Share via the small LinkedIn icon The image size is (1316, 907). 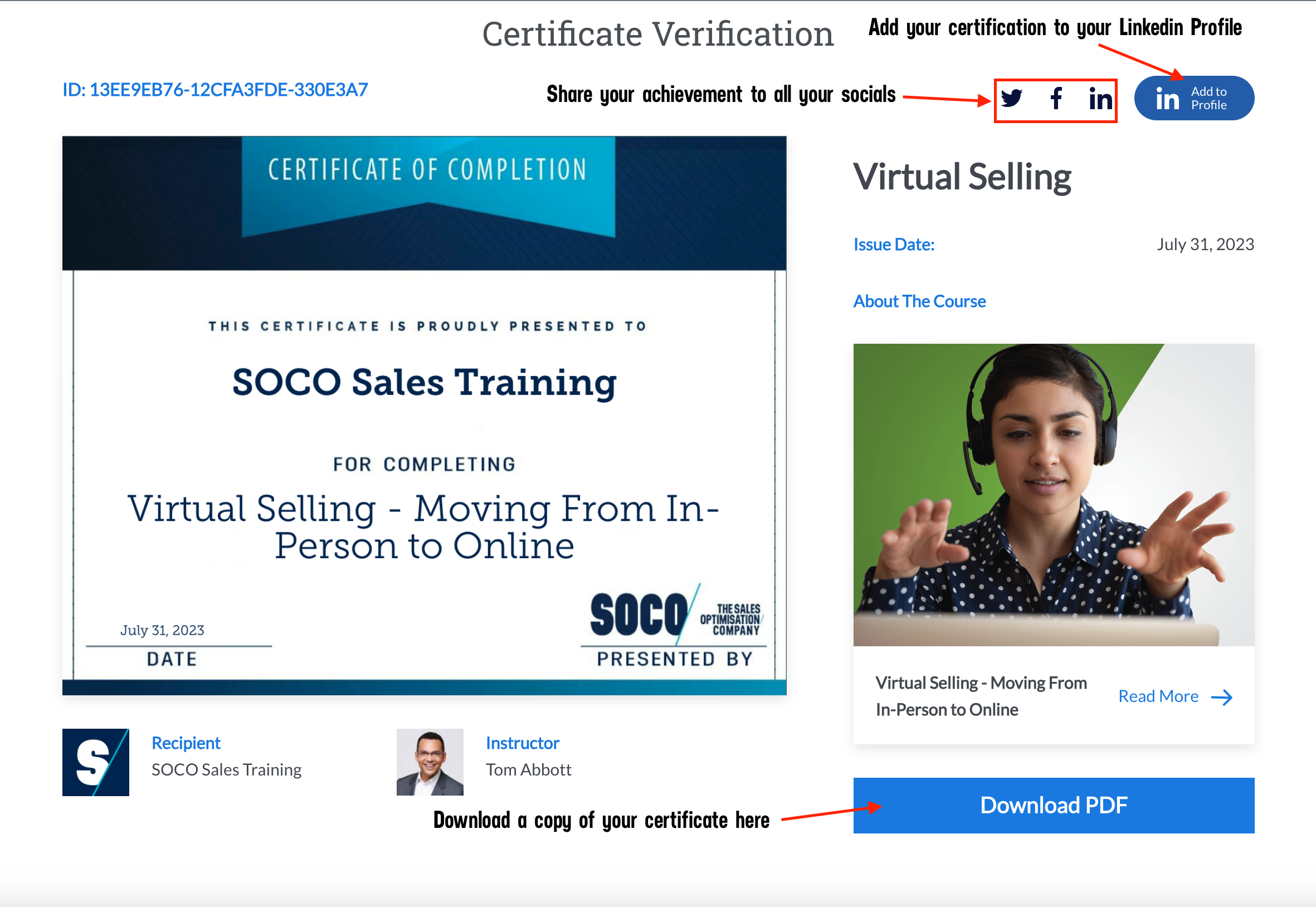point(1100,100)
